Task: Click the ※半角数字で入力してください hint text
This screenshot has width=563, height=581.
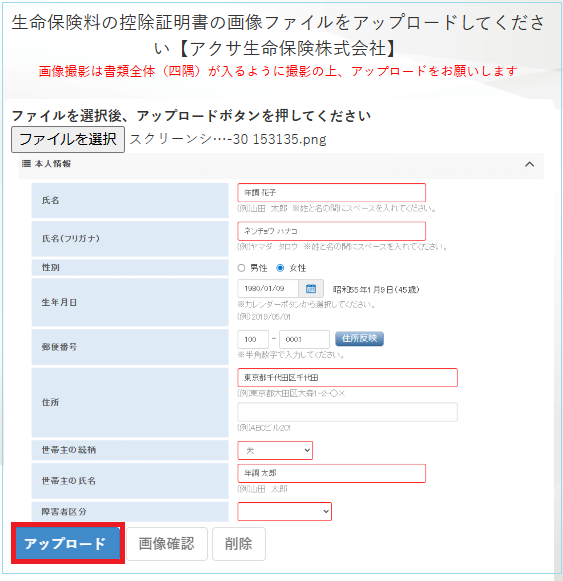Action: coord(291,355)
